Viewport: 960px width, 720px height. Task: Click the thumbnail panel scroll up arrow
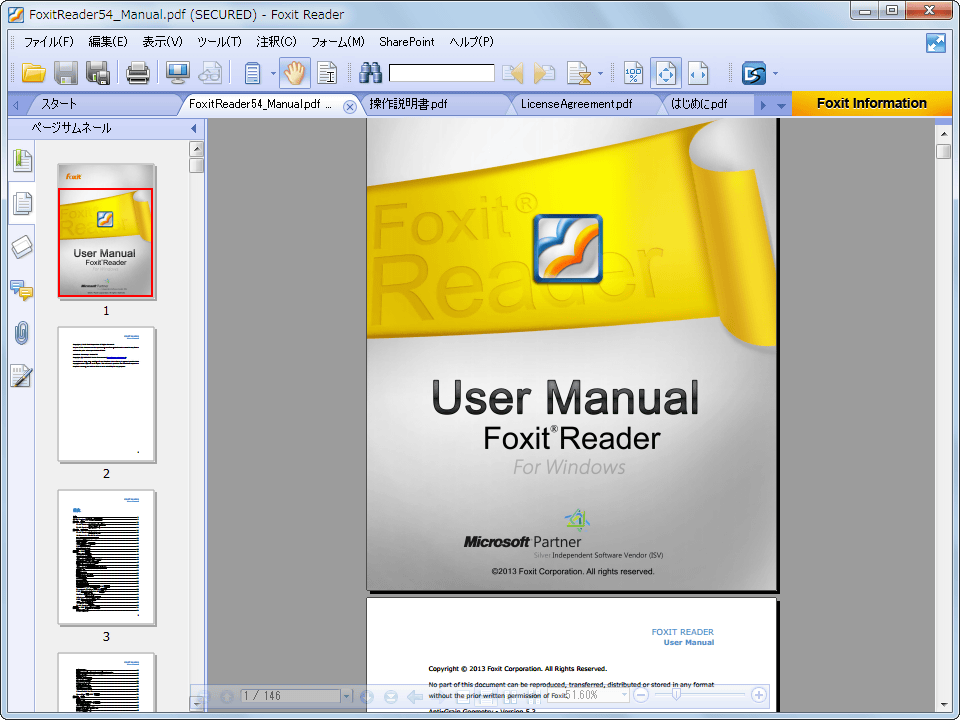point(197,149)
